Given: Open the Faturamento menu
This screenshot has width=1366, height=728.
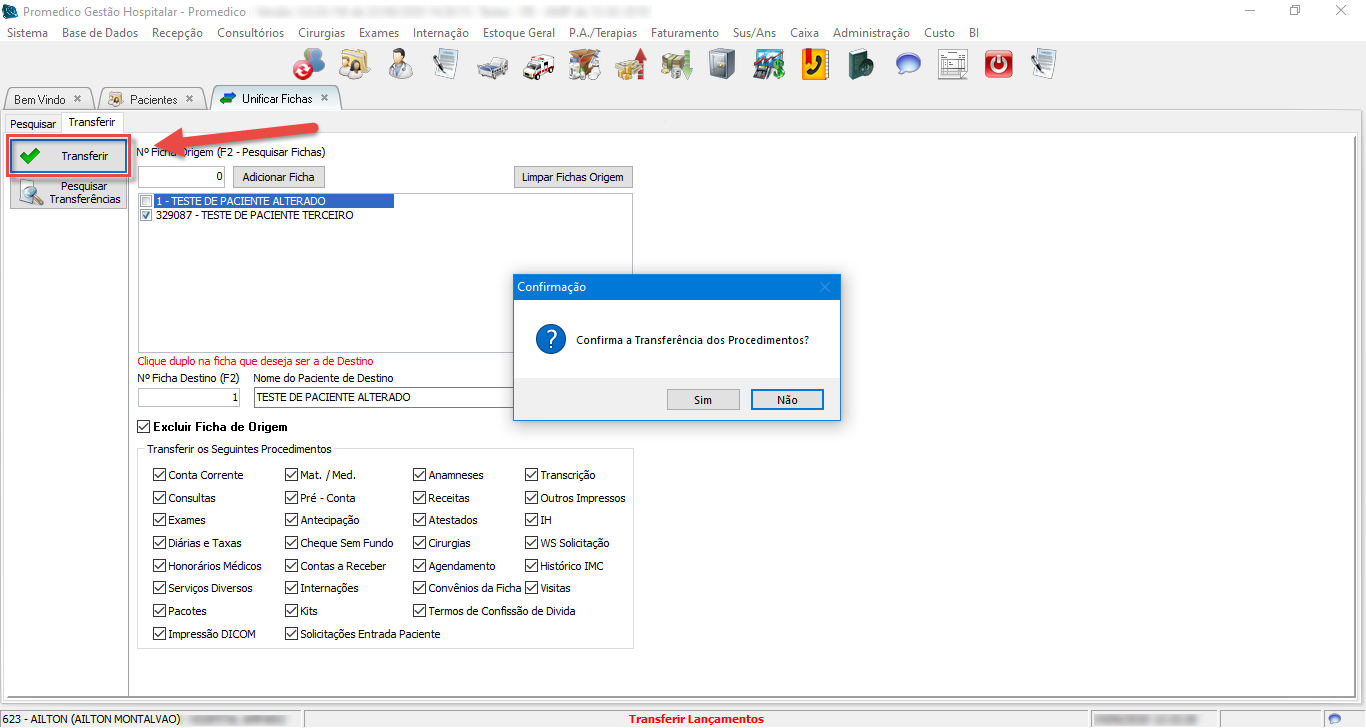Looking at the screenshot, I should [684, 33].
